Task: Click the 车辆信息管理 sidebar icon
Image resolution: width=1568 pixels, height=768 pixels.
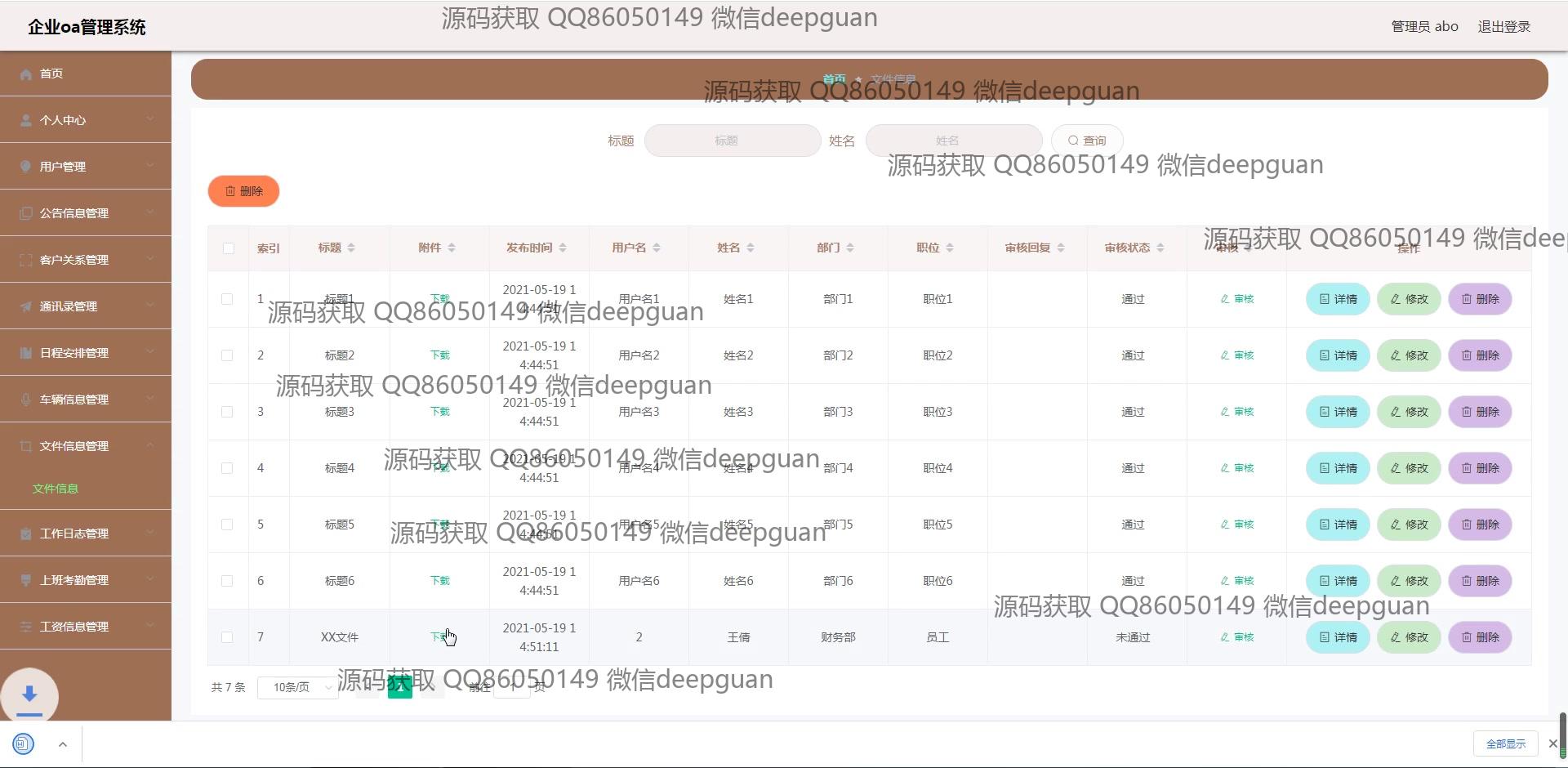Action: coord(26,400)
